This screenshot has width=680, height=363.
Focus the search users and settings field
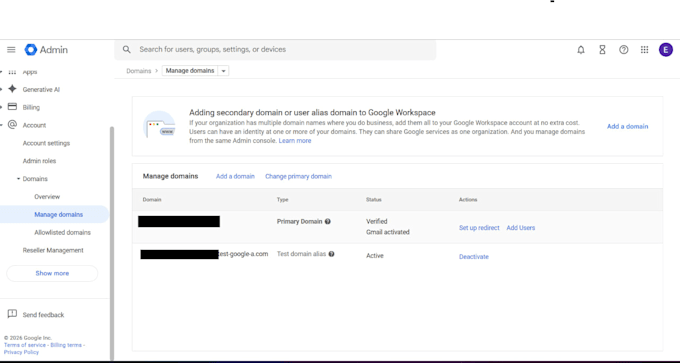(x=275, y=49)
